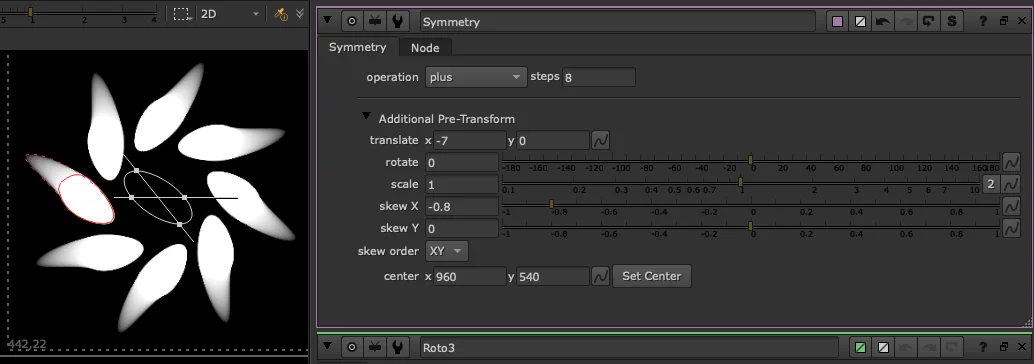Click the center x field showing 960

point(470,276)
